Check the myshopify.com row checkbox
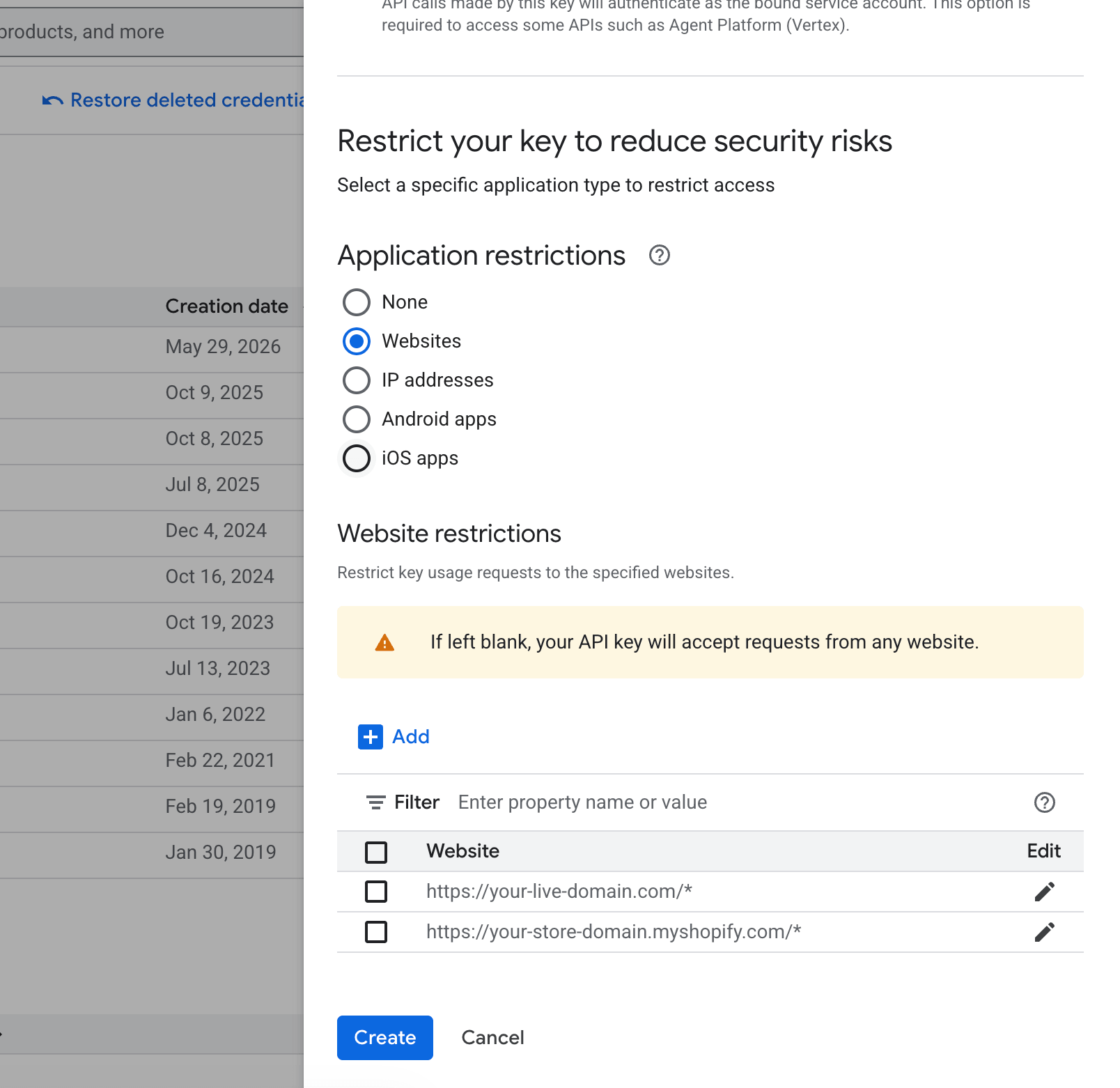The height and width of the screenshot is (1088, 1120). point(376,932)
